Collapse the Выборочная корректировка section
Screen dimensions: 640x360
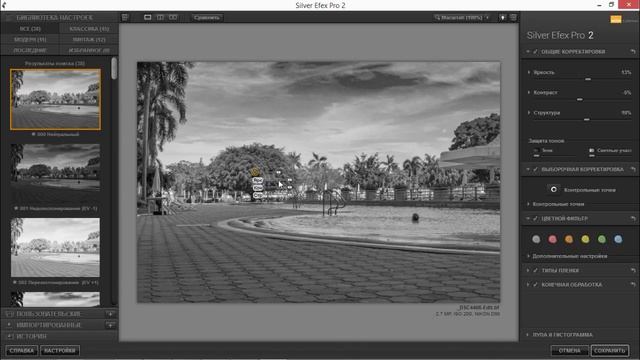(x=528, y=169)
